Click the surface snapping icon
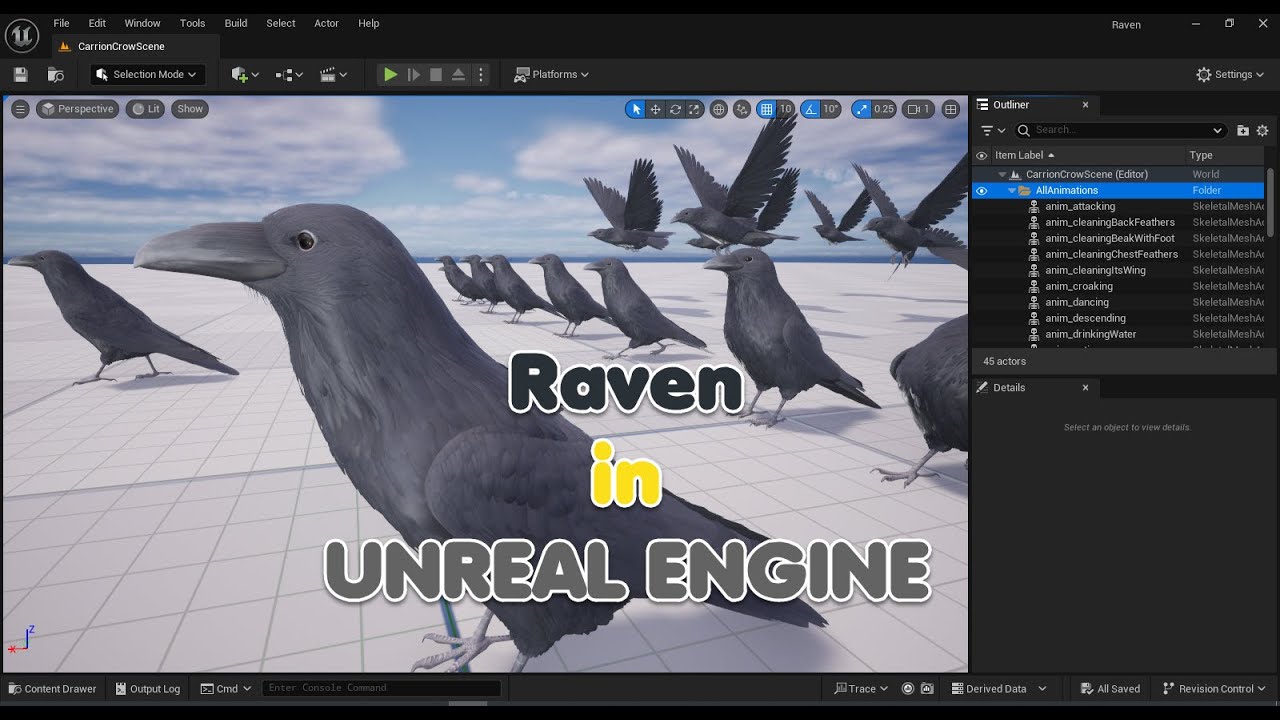The height and width of the screenshot is (720, 1280). (742, 109)
